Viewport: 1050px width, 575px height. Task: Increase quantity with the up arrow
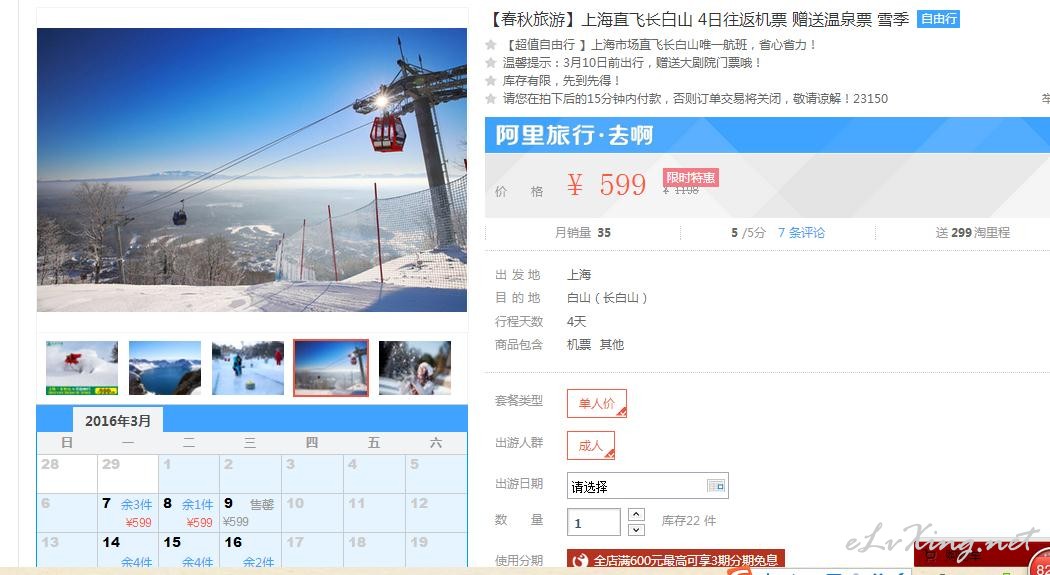(x=637, y=515)
